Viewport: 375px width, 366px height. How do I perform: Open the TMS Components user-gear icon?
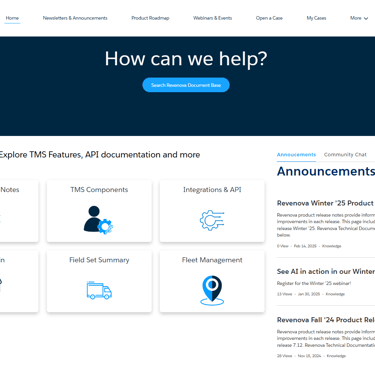coord(98,220)
